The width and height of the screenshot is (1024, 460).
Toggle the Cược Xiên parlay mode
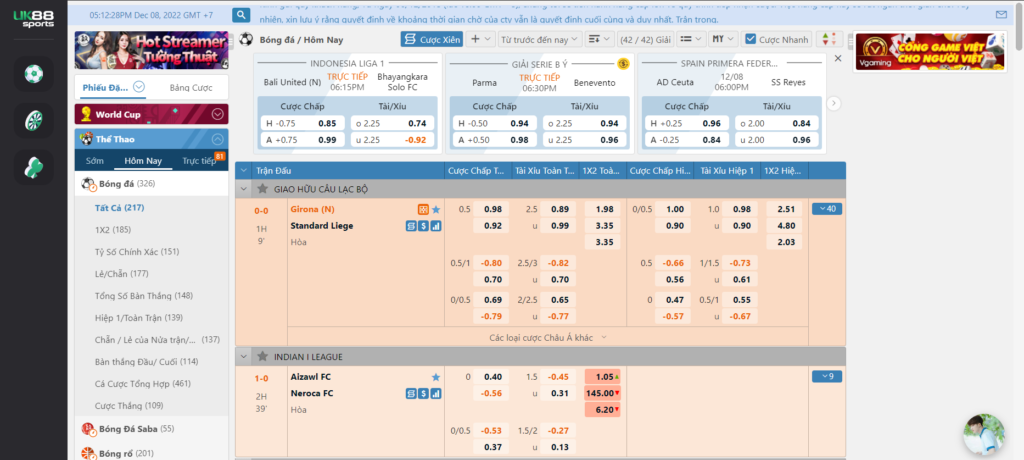pyautogui.click(x=432, y=39)
